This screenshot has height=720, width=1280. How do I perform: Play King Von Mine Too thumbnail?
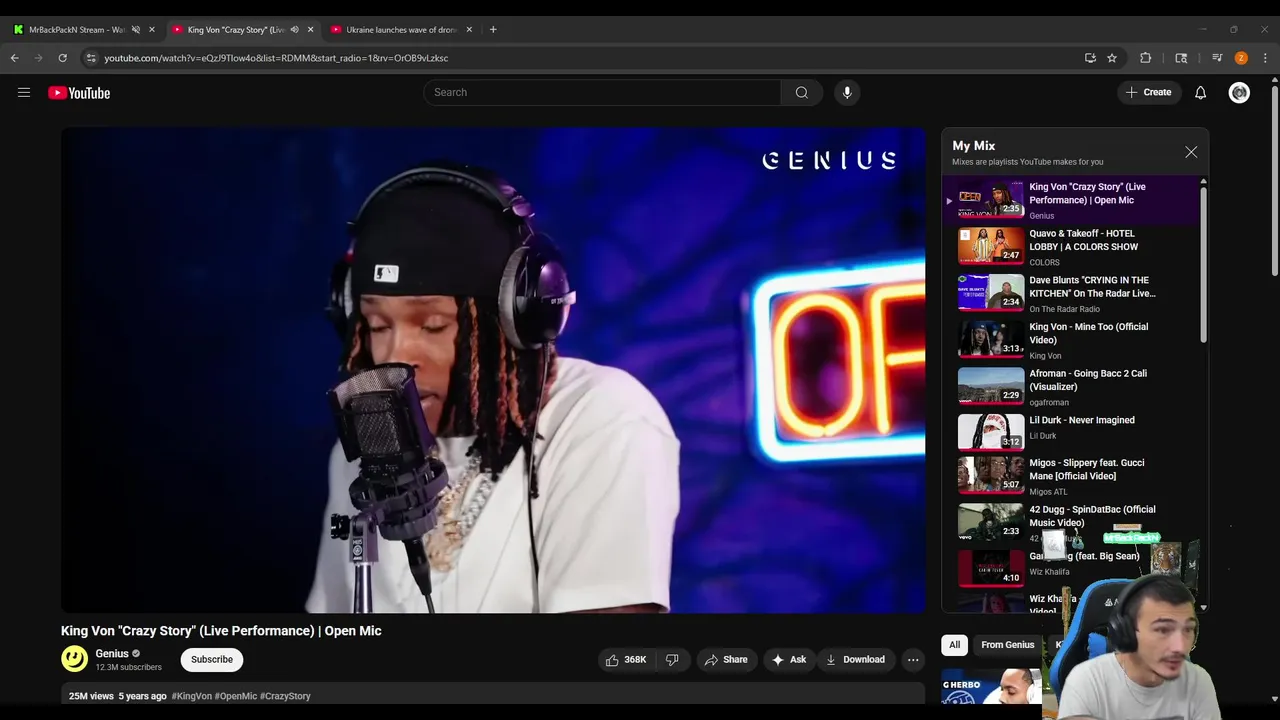(x=991, y=340)
